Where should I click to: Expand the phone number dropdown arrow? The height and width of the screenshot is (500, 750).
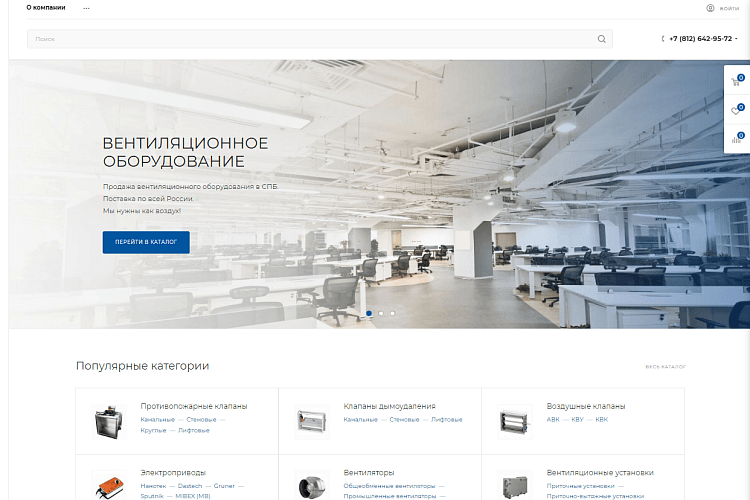[x=736, y=39]
